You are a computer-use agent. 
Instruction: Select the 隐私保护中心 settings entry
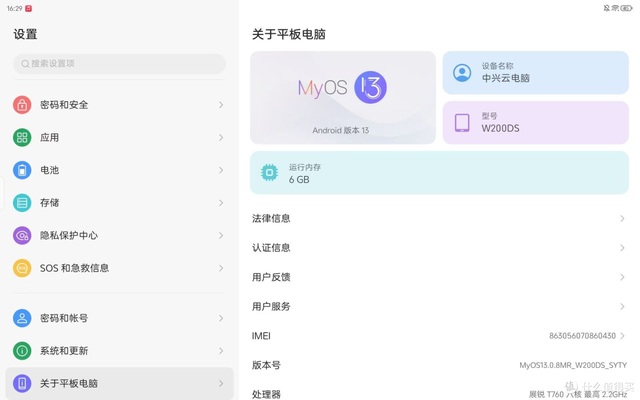pos(119,236)
